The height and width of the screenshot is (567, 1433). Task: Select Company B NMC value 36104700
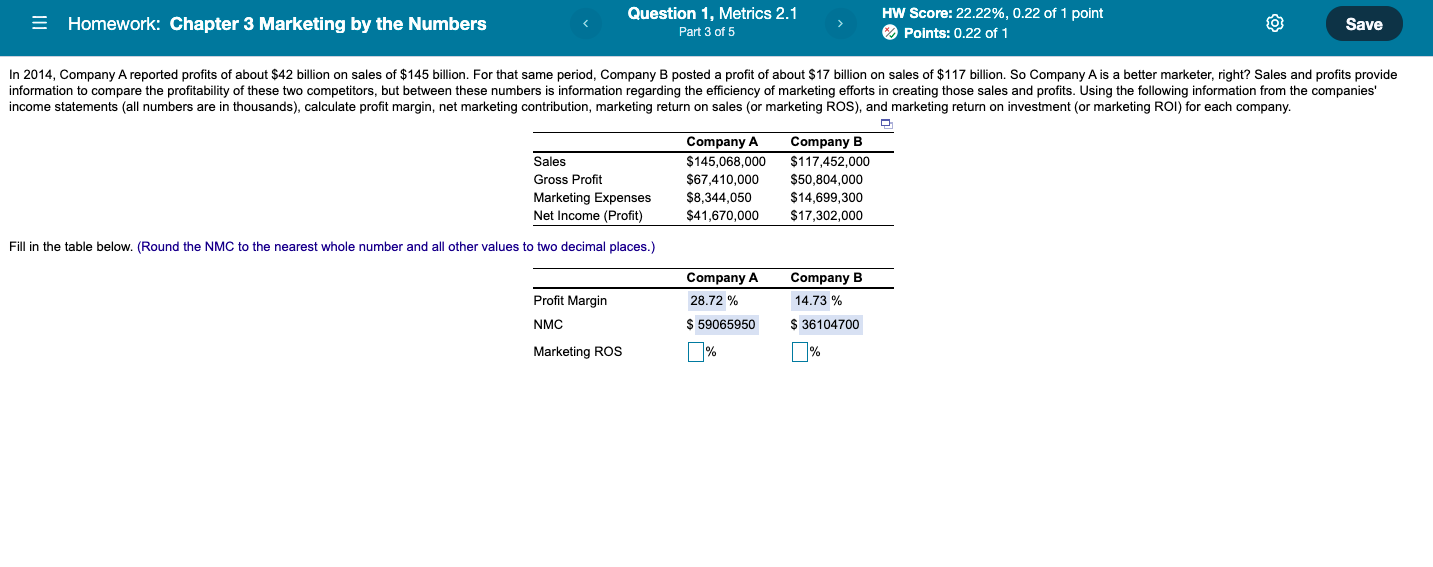(830, 325)
